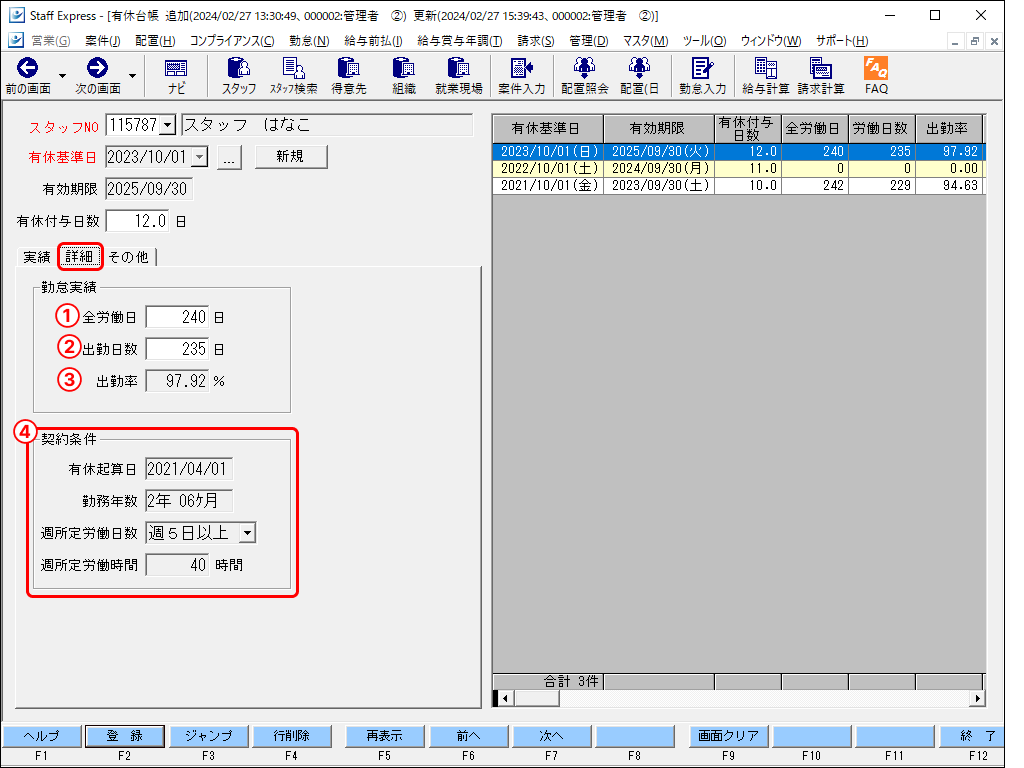Viewport: 1024px width, 768px height.
Task: Click the 全労働日 input field
Action: (177, 317)
